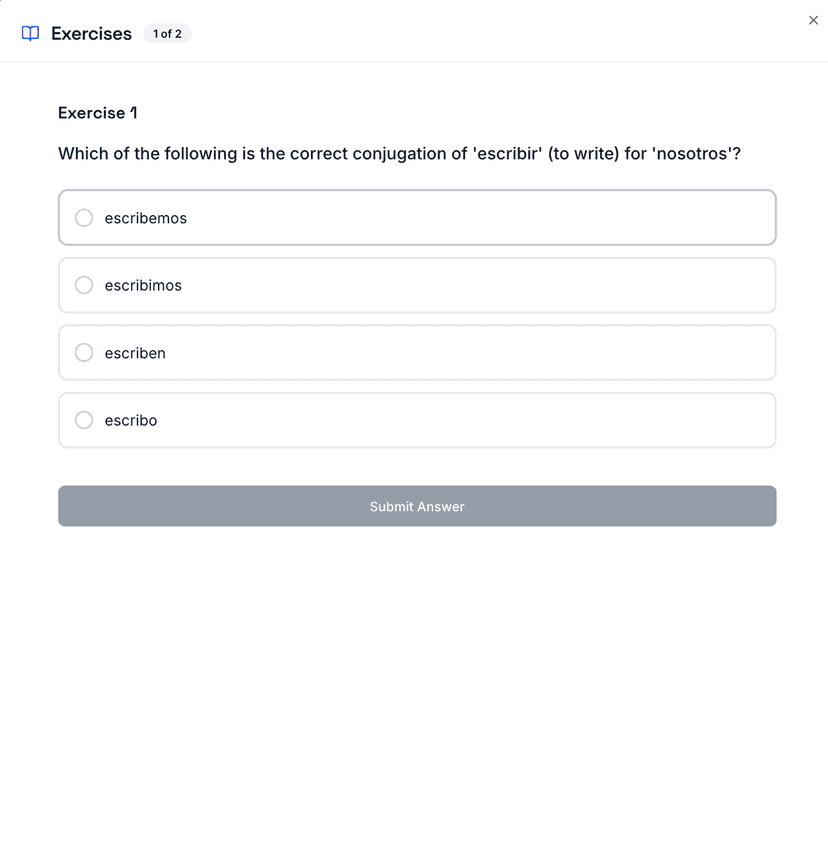Click the Exercises header title
This screenshot has height=846, width=828.
[x=91, y=34]
